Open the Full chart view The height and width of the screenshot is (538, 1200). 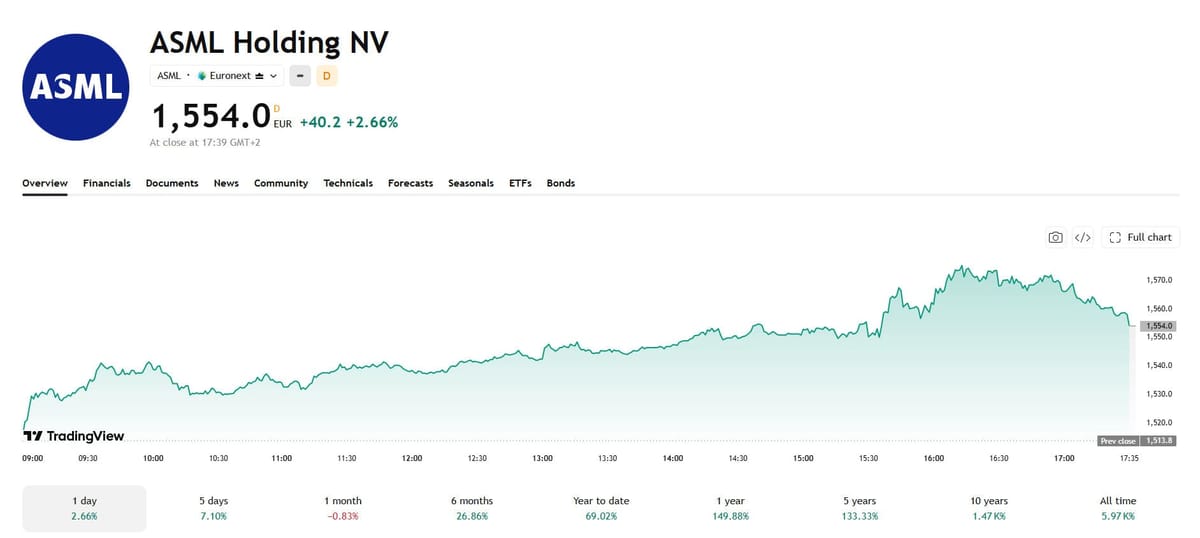pyautogui.click(x=1140, y=237)
